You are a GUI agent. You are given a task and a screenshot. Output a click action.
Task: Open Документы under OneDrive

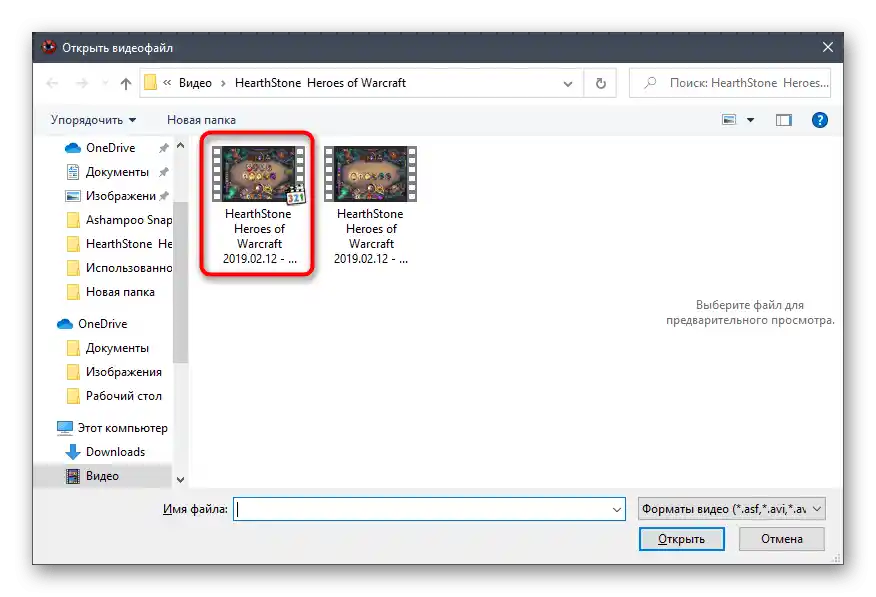click(x=116, y=348)
